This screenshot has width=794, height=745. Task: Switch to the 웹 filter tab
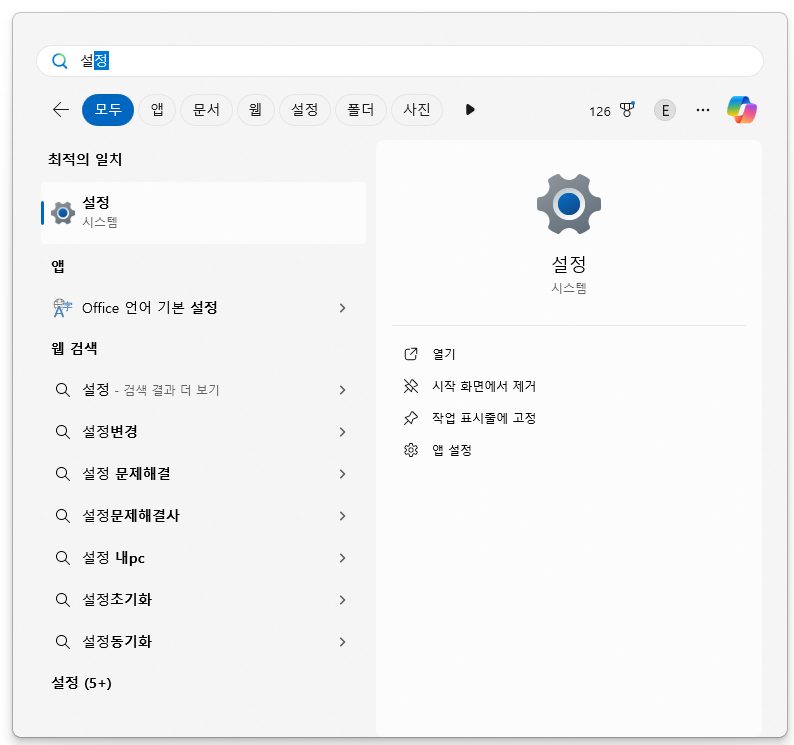tap(255, 109)
